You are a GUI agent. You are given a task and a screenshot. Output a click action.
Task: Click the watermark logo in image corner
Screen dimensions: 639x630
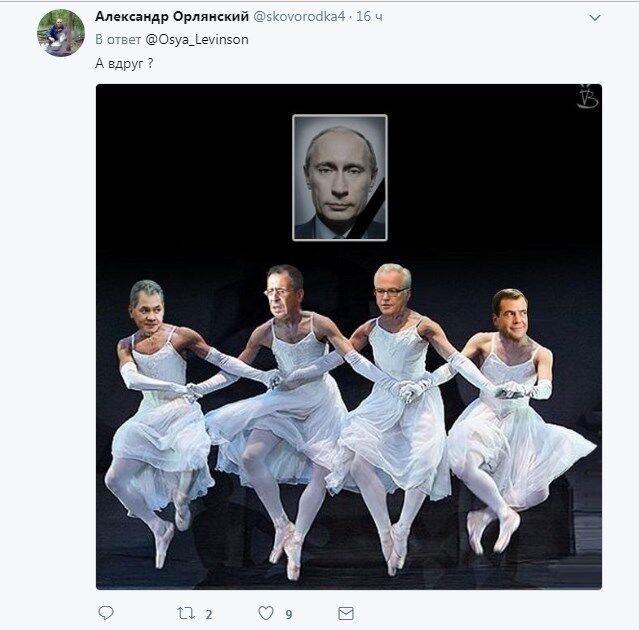(x=588, y=97)
